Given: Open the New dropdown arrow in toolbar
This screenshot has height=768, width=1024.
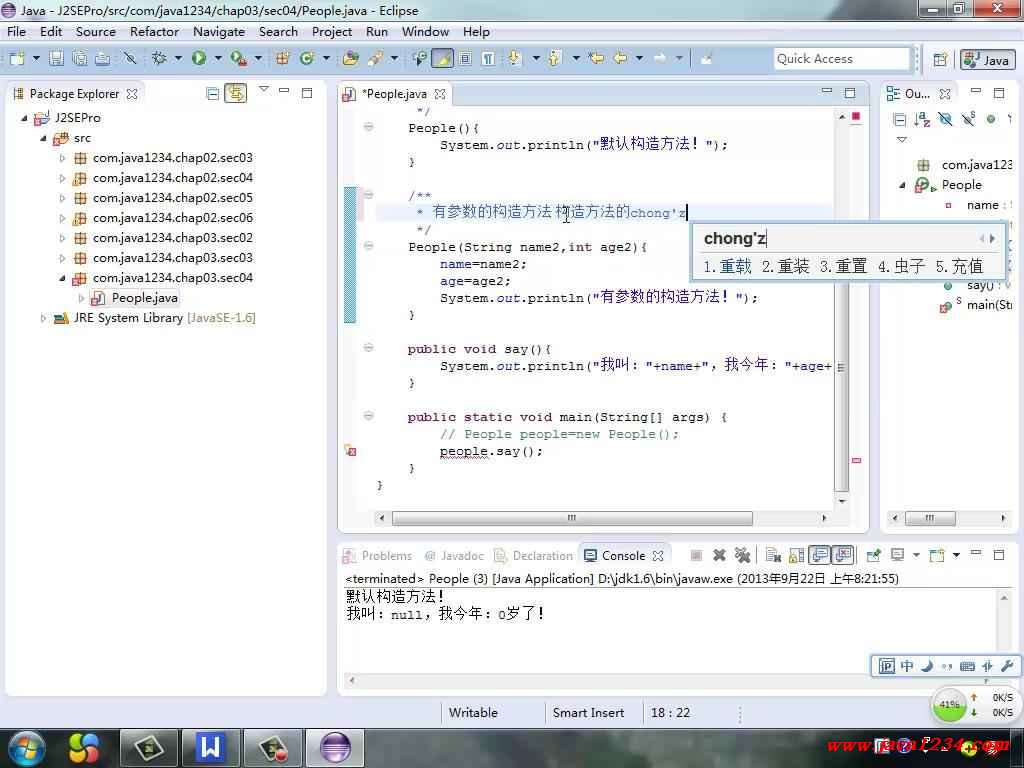Looking at the screenshot, I should 36,59.
